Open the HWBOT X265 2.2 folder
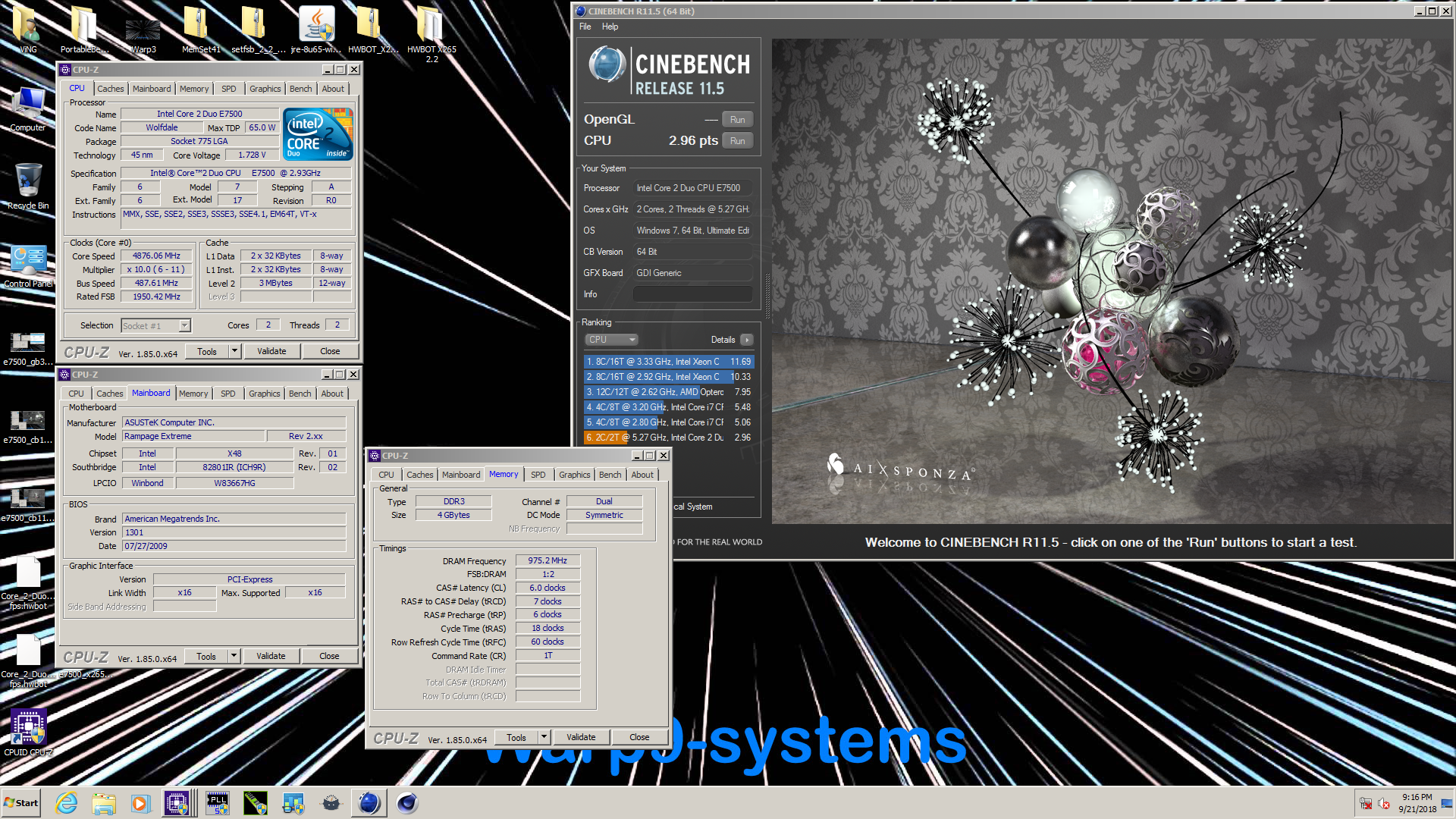 [x=431, y=33]
